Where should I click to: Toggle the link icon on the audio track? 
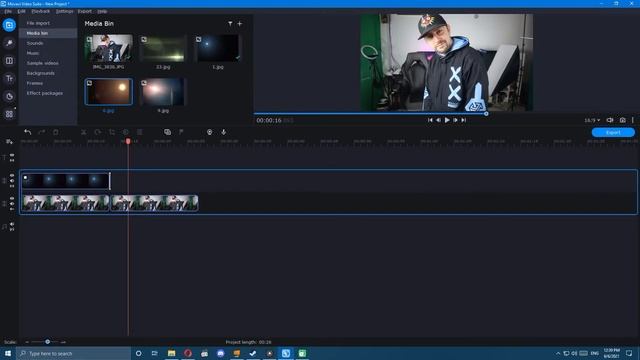pos(12,229)
